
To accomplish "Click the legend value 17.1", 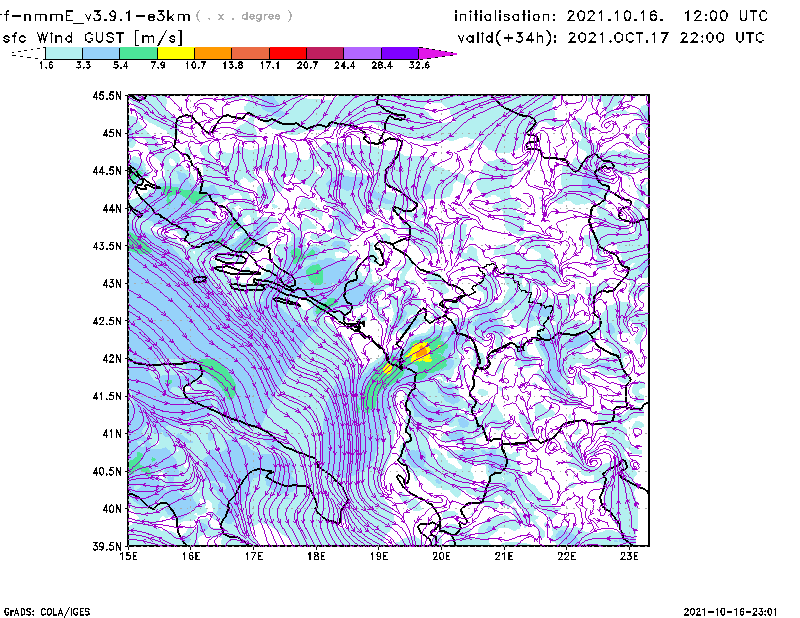I will pos(270,65).
